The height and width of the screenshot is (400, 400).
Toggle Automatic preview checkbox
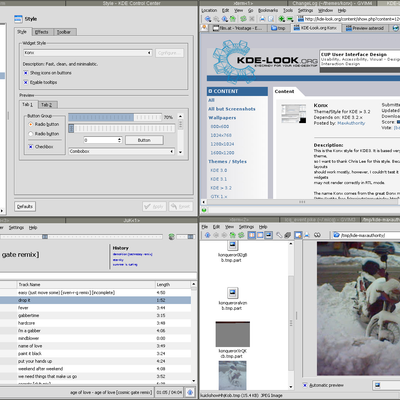pyautogui.click(x=305, y=385)
